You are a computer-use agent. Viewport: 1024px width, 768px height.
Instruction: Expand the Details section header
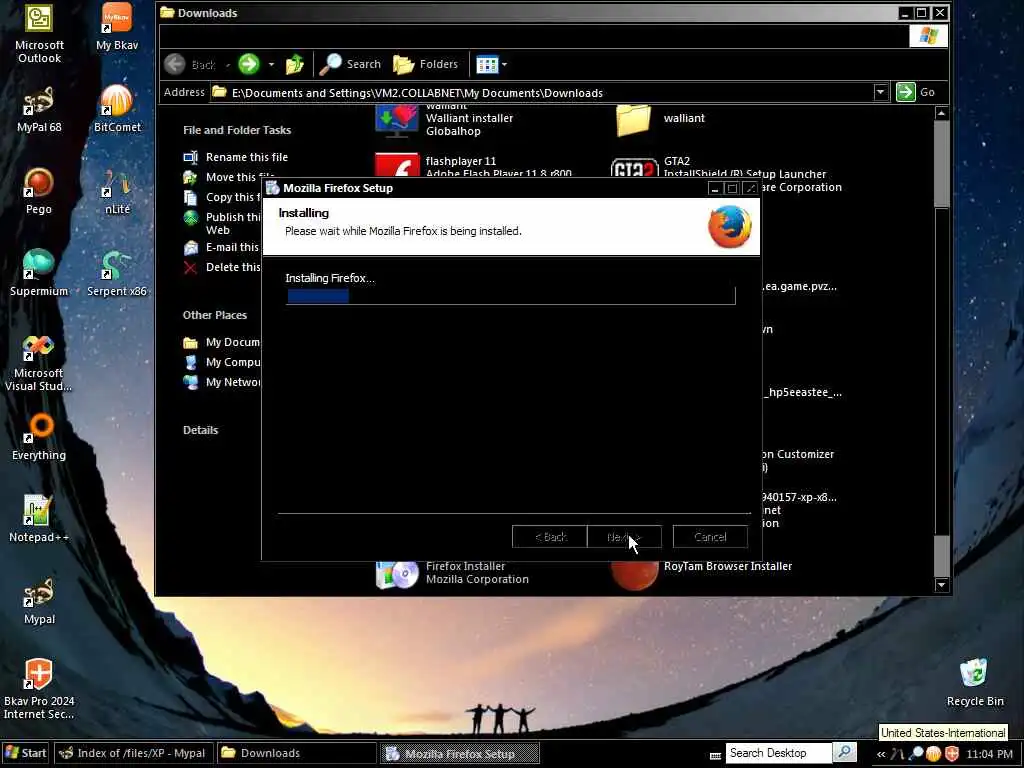click(200, 430)
